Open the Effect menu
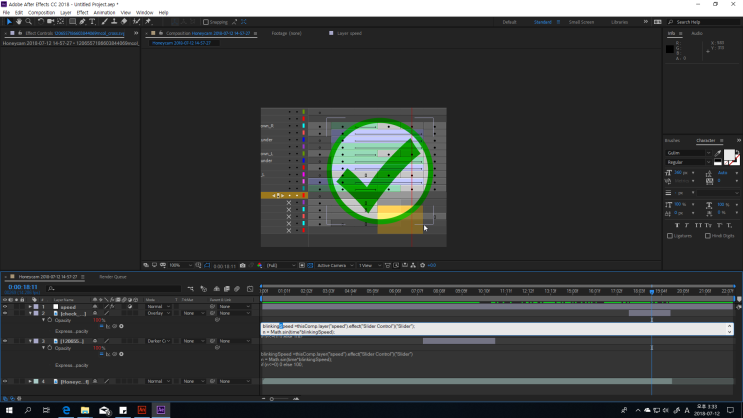The height and width of the screenshot is (418, 743). tap(82, 12)
